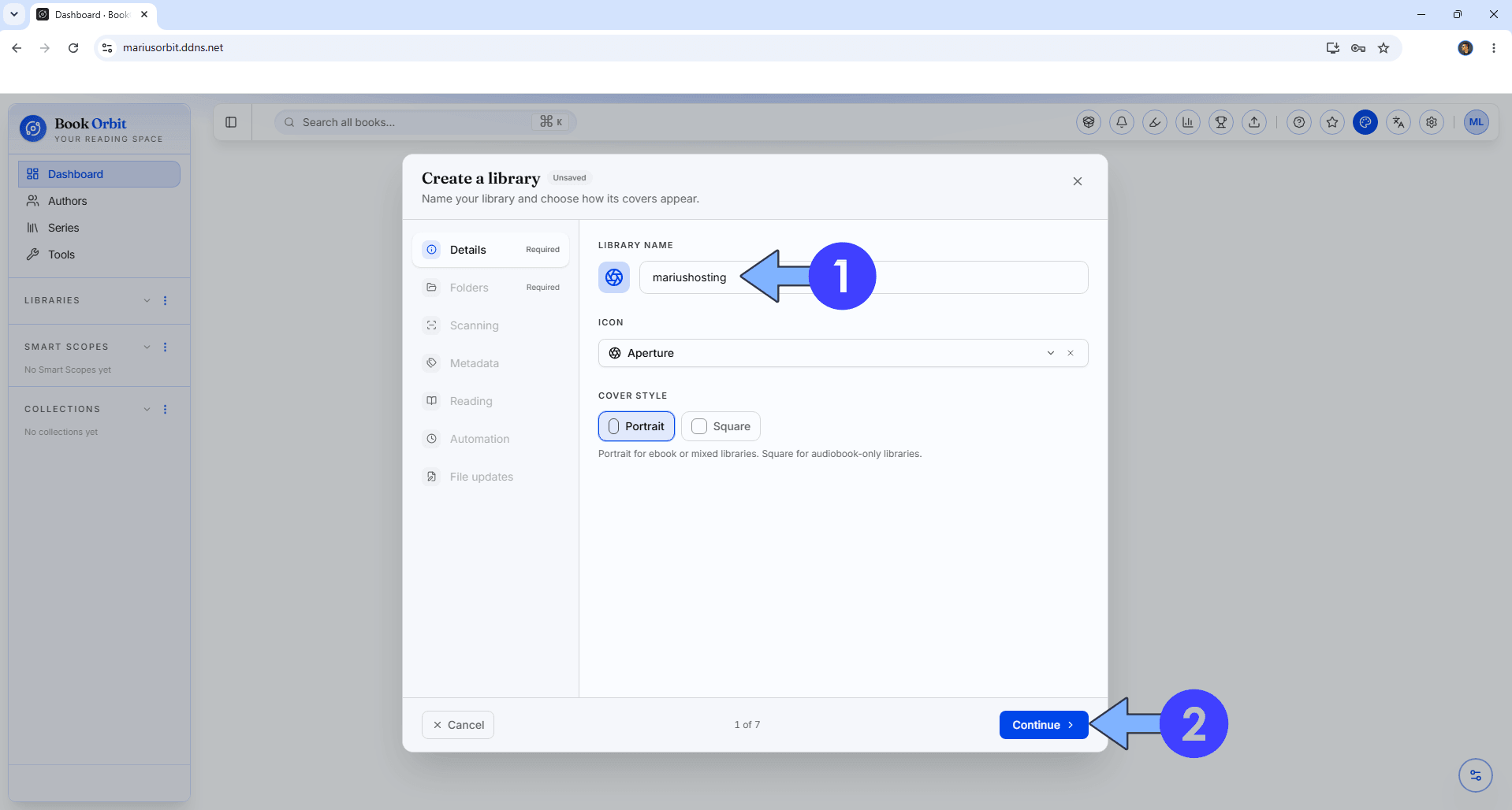Click the Library Name input field
The width and height of the screenshot is (1512, 810).
[863, 277]
